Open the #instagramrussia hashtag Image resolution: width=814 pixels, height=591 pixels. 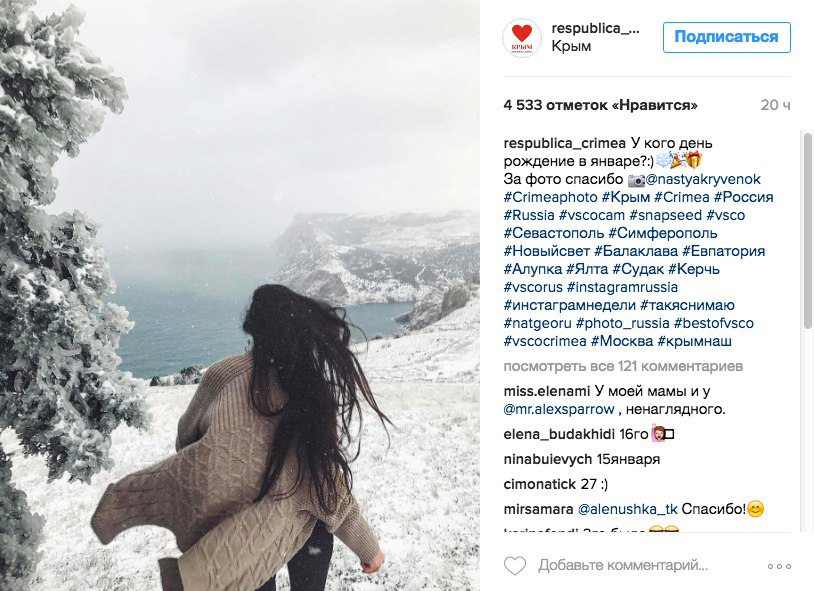(x=622, y=287)
